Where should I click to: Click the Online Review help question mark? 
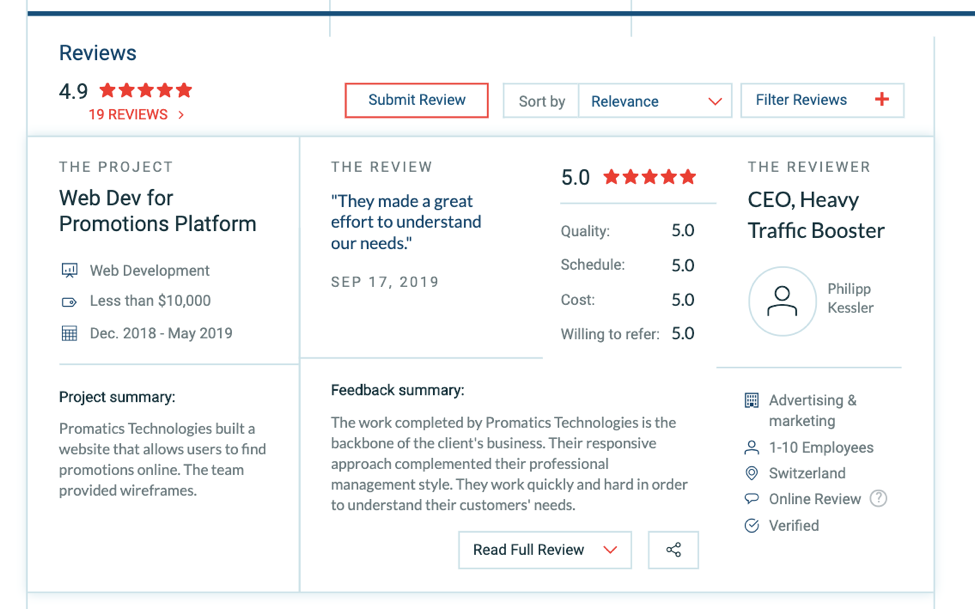coord(878,499)
